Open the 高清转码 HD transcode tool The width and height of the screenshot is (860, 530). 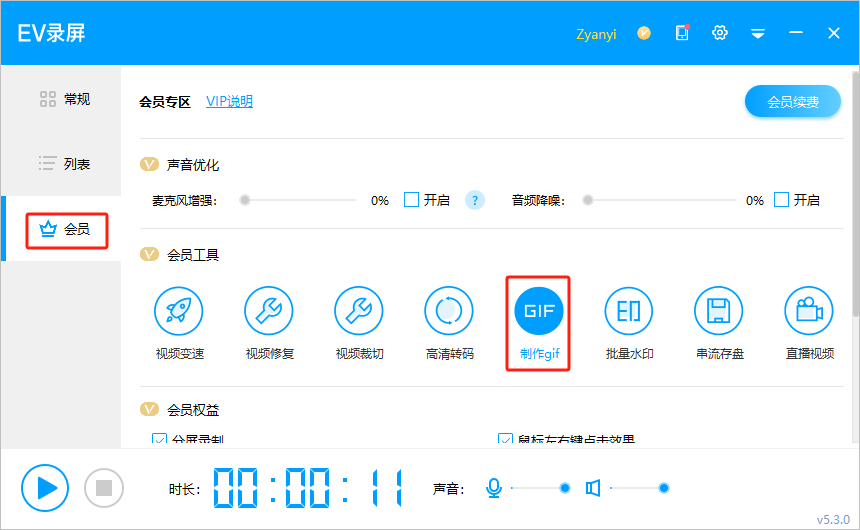pos(449,312)
